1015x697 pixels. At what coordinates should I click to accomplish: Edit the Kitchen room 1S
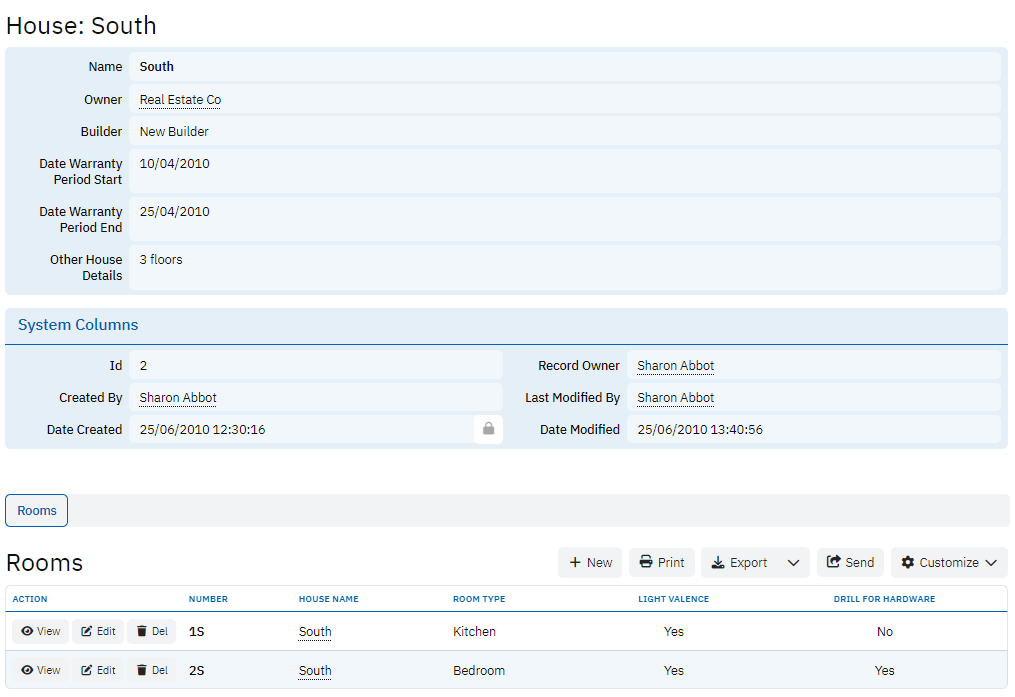[x=98, y=631]
